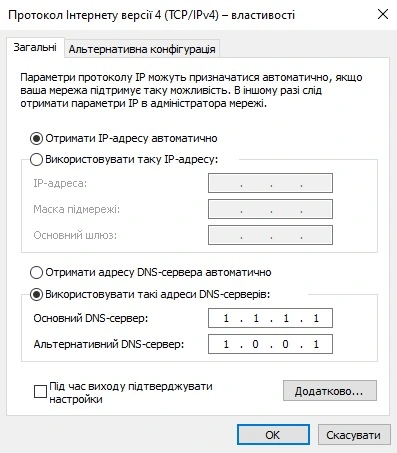
Task: Open advanced settings with Додатково button
Action: pyautogui.click(x=330, y=391)
